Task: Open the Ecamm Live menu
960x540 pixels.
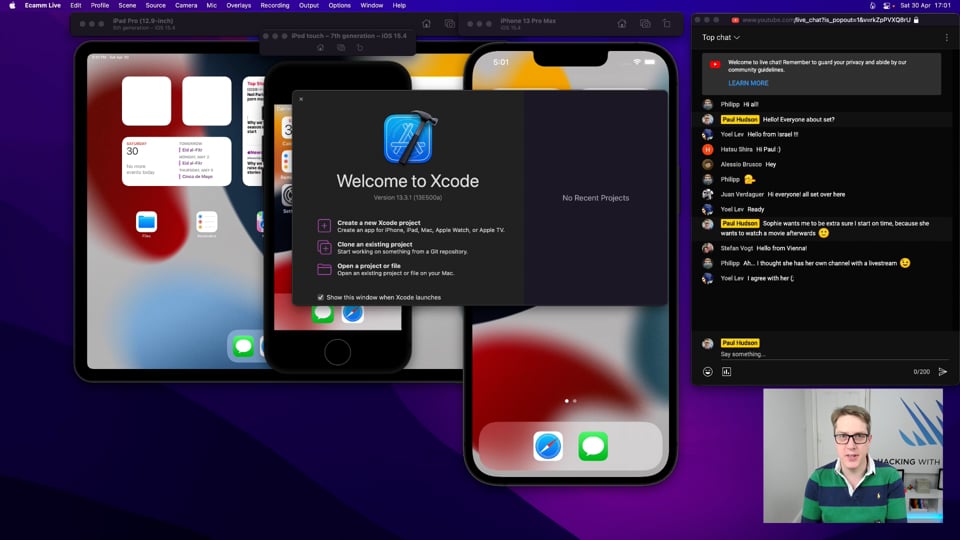Action: pyautogui.click(x=42, y=6)
